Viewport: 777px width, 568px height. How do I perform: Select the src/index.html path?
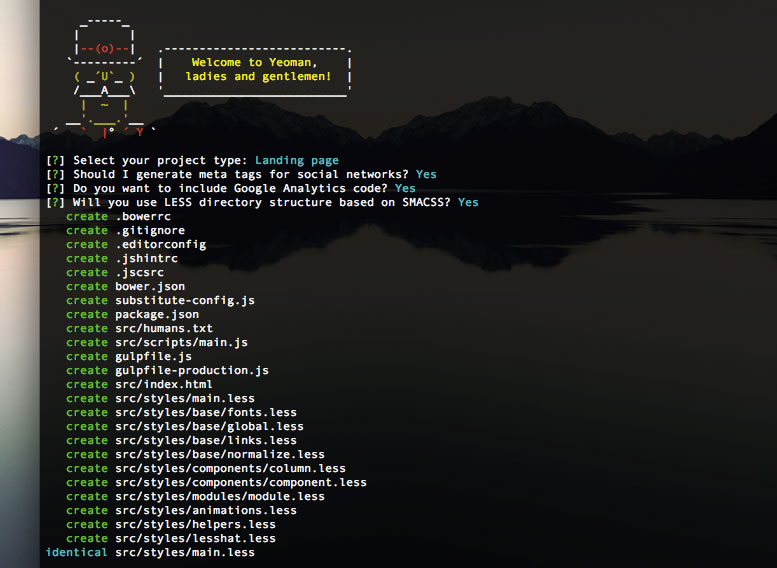(x=164, y=384)
